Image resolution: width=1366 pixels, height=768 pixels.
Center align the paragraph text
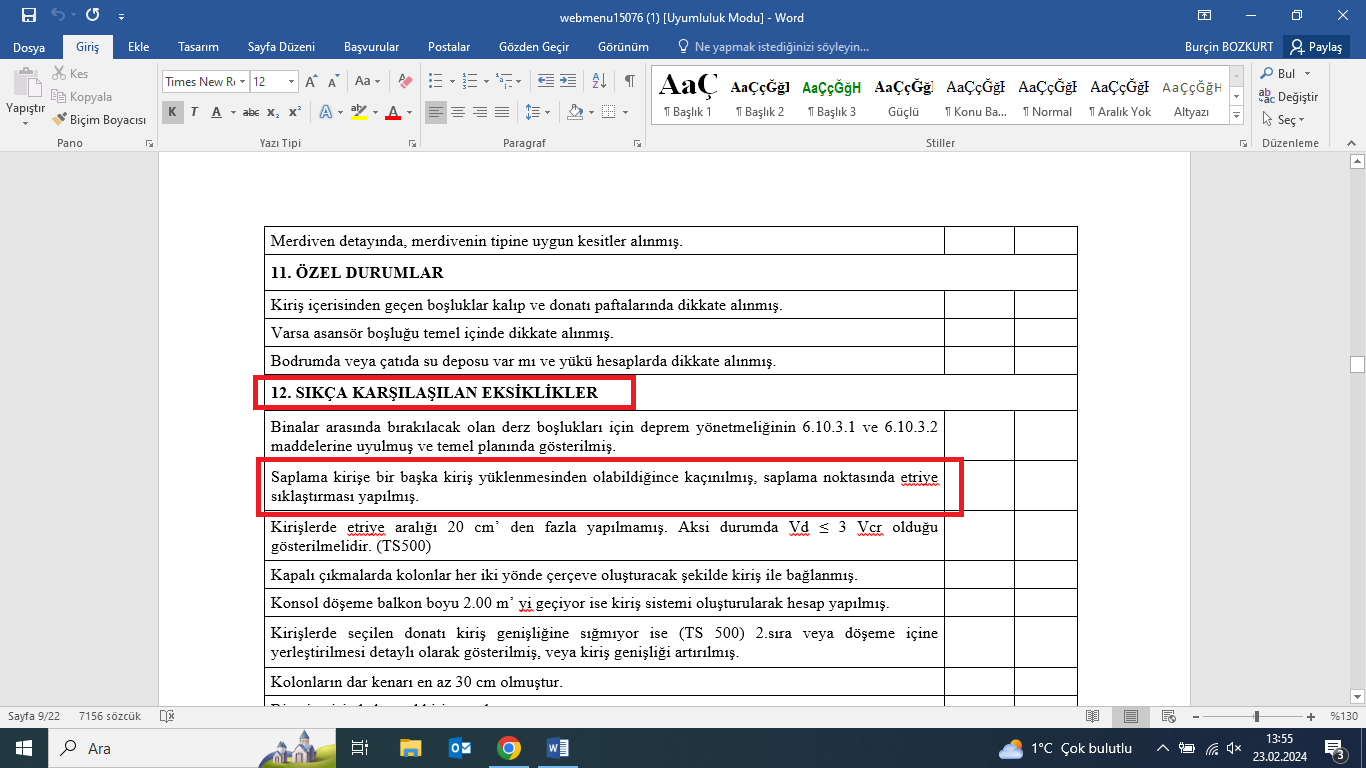click(458, 112)
